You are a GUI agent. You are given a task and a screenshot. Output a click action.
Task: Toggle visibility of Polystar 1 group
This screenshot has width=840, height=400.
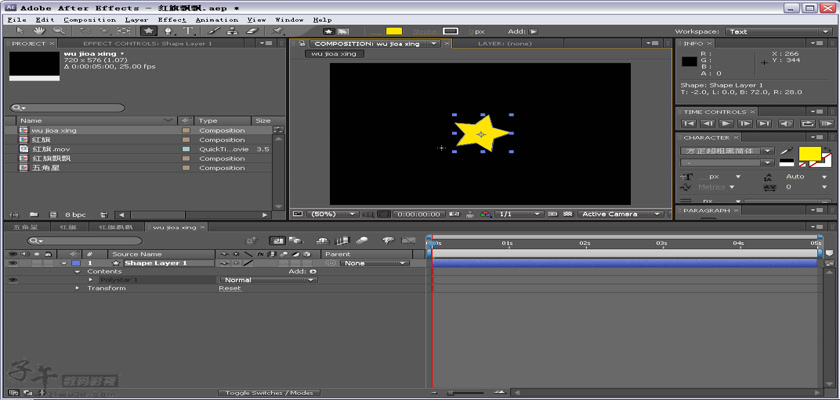[12, 280]
